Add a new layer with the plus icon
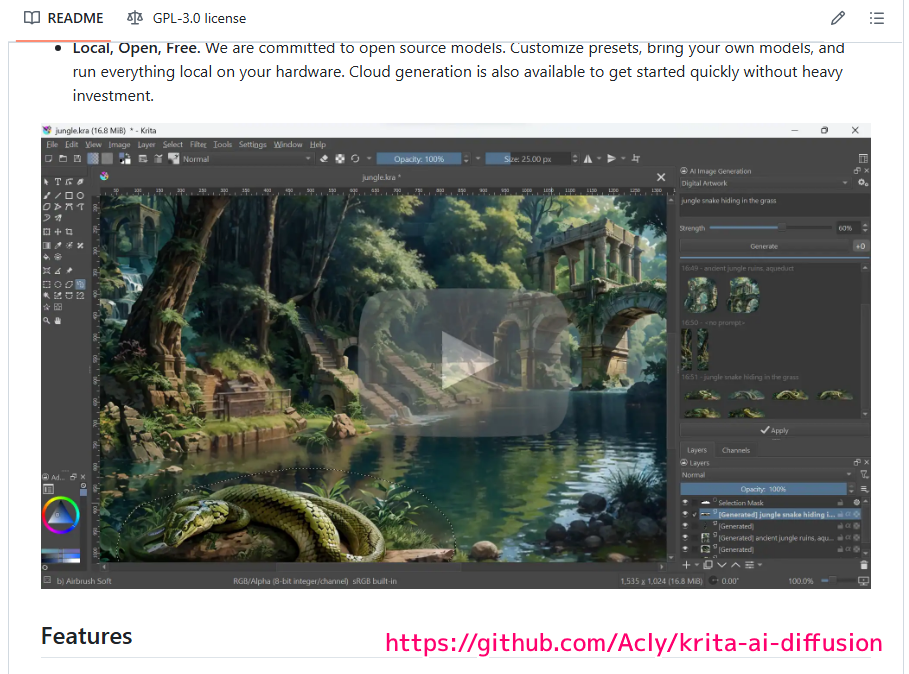909x674 pixels. 686,565
